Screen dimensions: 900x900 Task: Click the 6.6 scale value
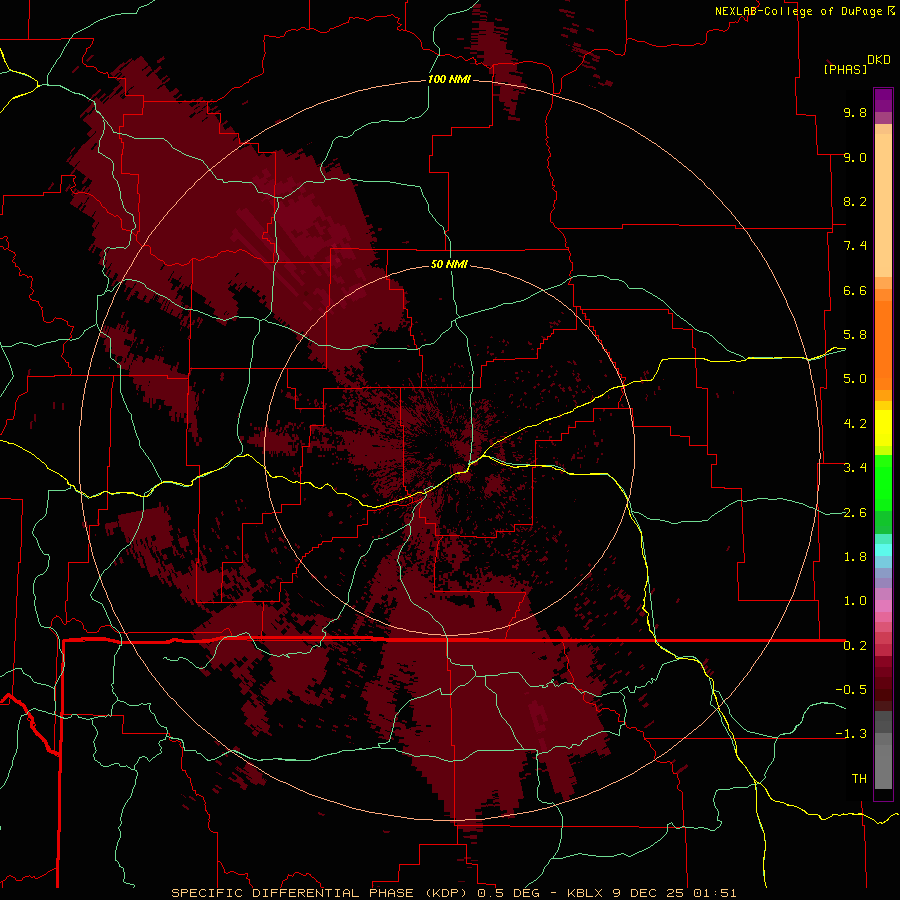coord(855,290)
